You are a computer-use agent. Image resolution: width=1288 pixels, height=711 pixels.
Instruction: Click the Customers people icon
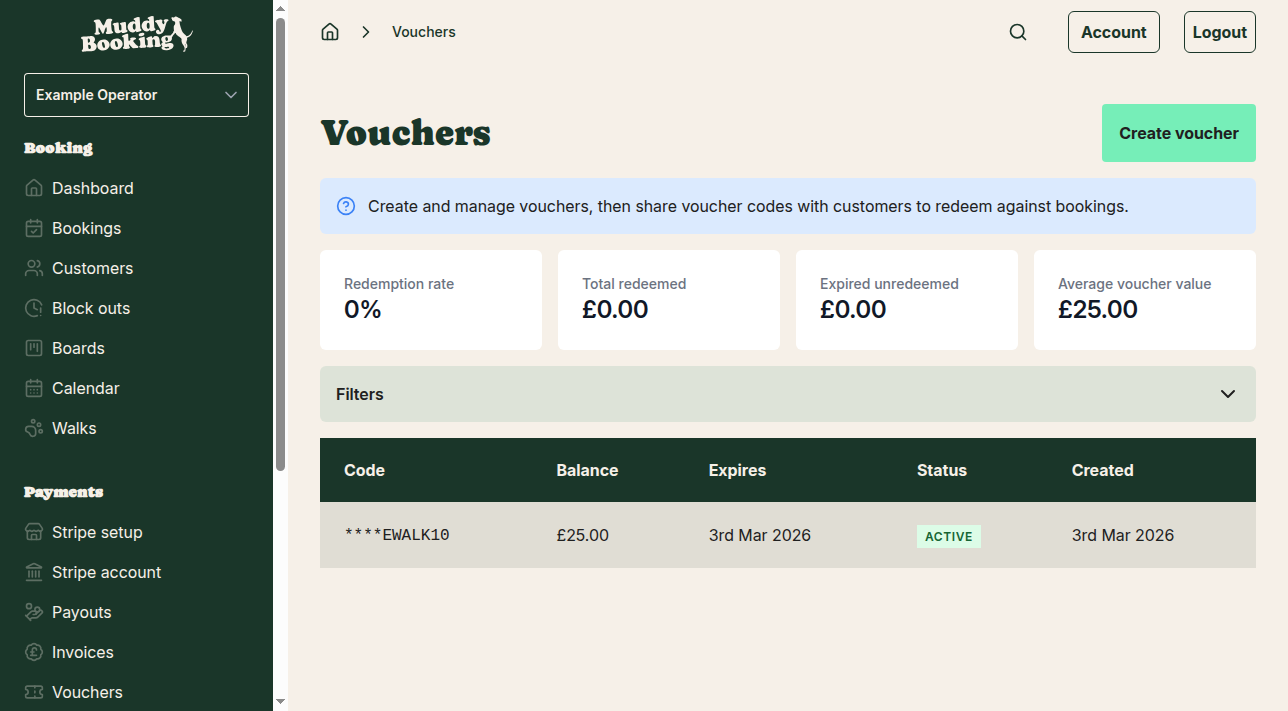pos(32,268)
